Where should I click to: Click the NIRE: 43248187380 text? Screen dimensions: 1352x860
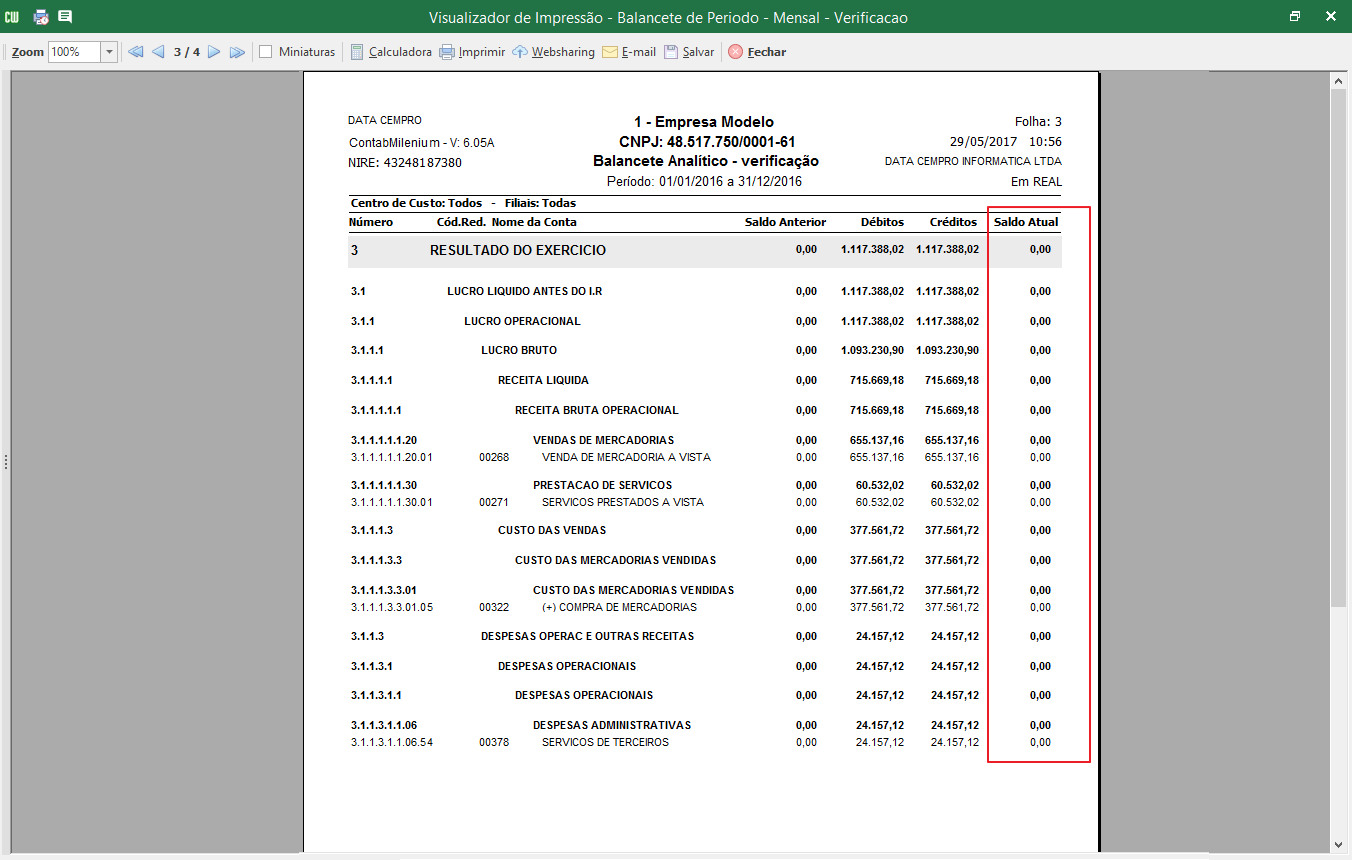point(405,162)
